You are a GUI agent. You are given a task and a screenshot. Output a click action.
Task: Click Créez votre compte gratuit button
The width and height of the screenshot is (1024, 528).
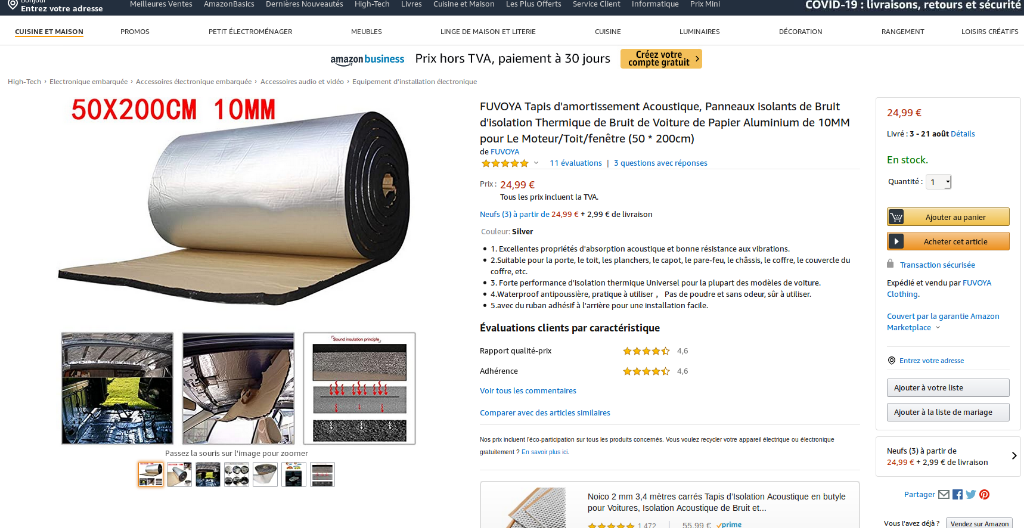tap(661, 59)
